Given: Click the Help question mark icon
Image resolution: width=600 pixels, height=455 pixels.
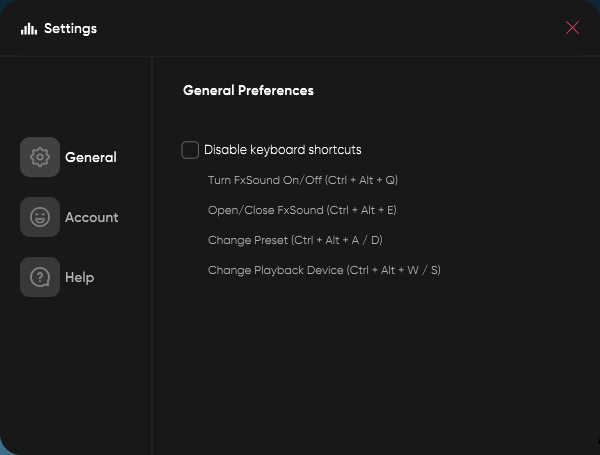Looking at the screenshot, I should click(40, 277).
